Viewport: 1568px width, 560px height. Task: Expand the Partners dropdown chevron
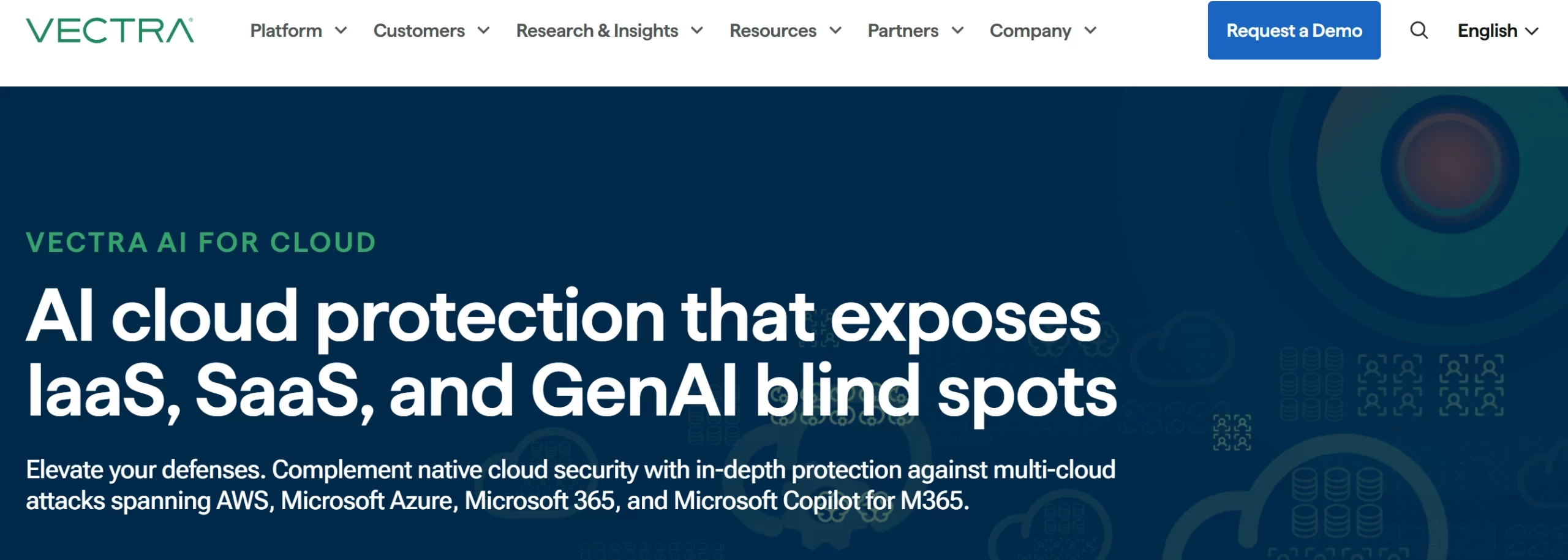[959, 31]
